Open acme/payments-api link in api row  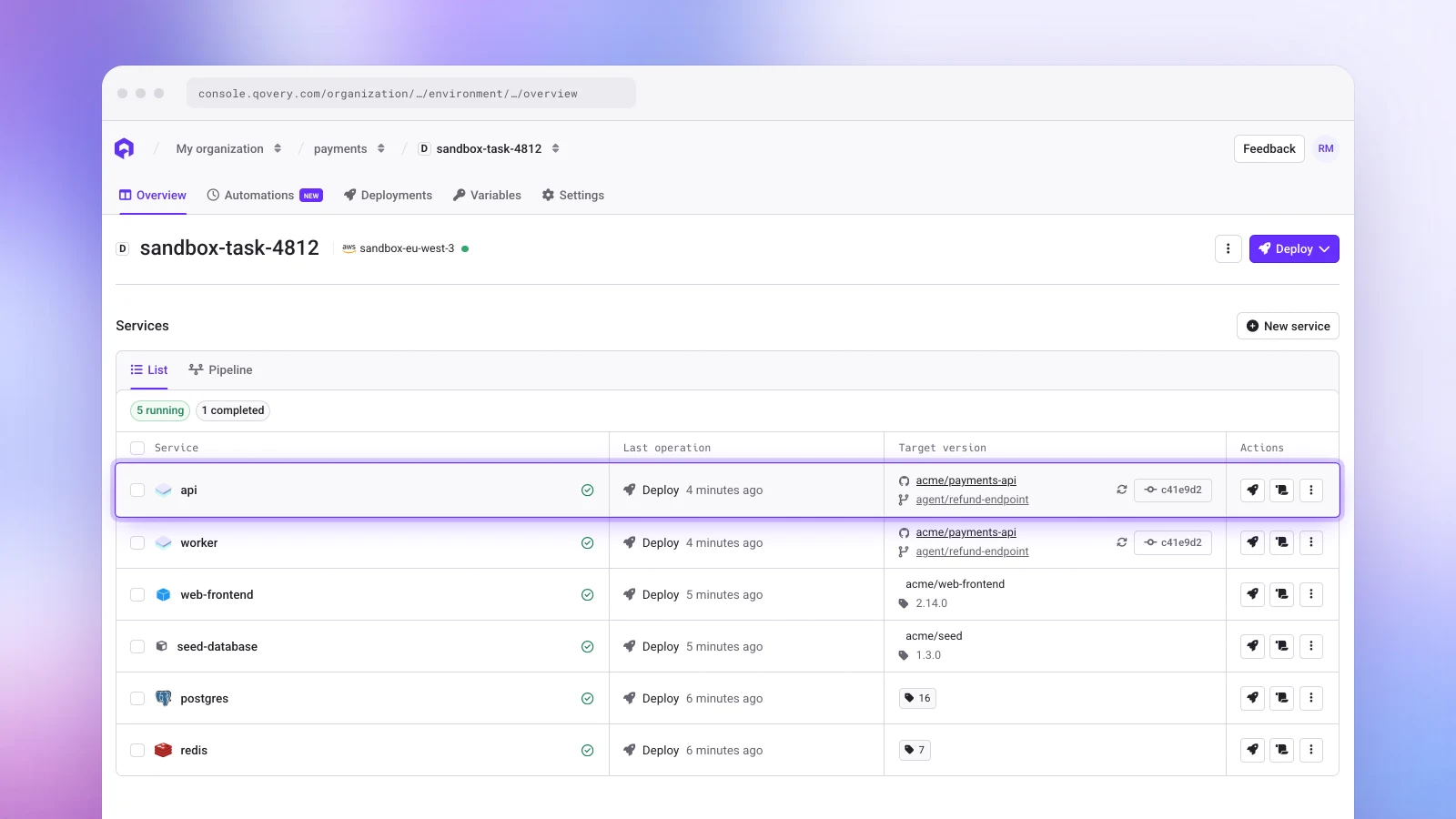tap(966, 480)
